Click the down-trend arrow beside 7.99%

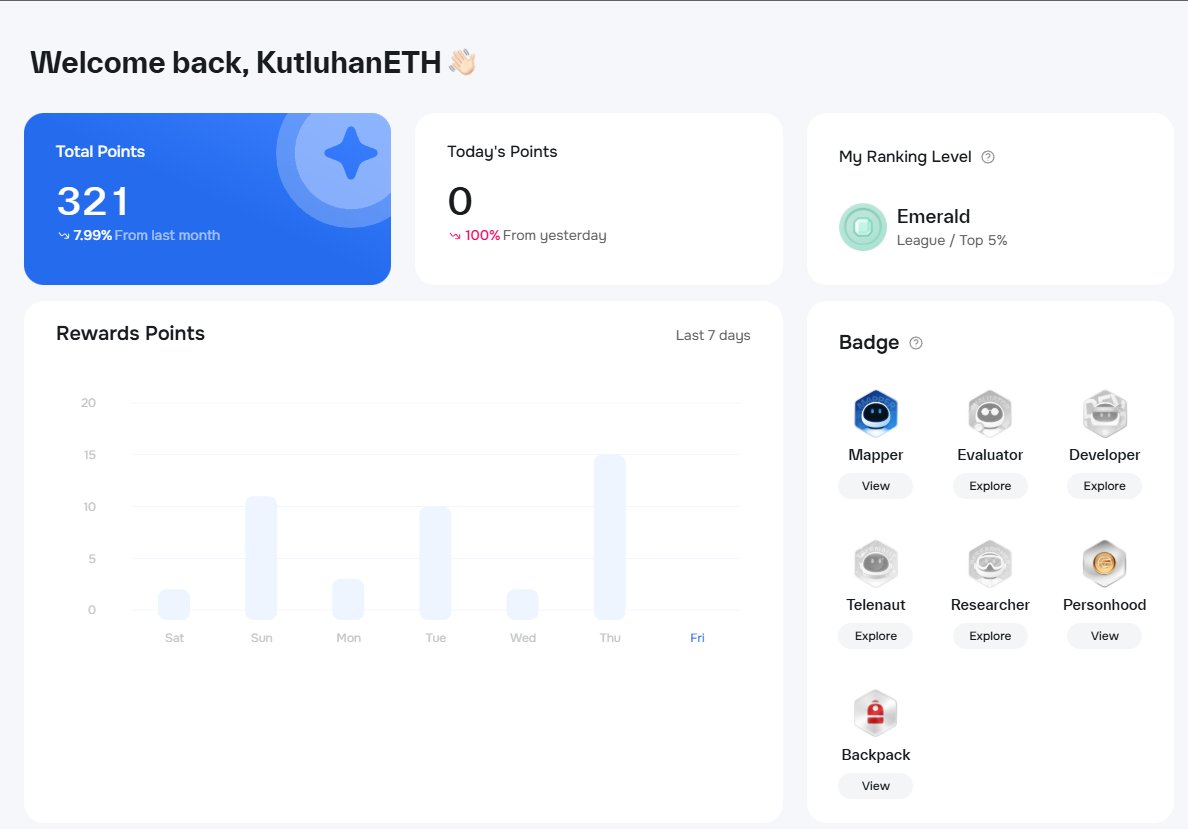point(64,236)
